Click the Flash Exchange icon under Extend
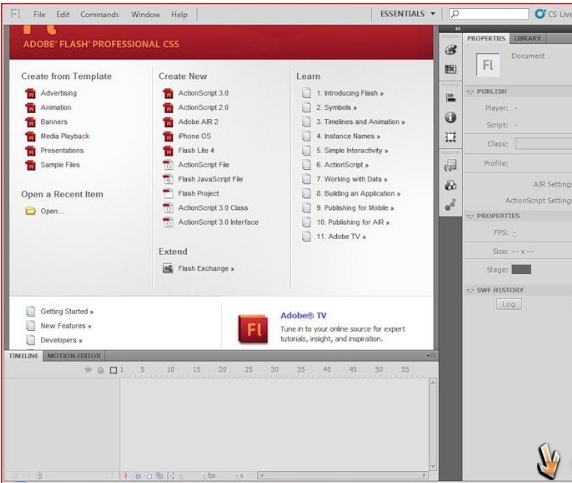The image size is (572, 483). (168, 268)
